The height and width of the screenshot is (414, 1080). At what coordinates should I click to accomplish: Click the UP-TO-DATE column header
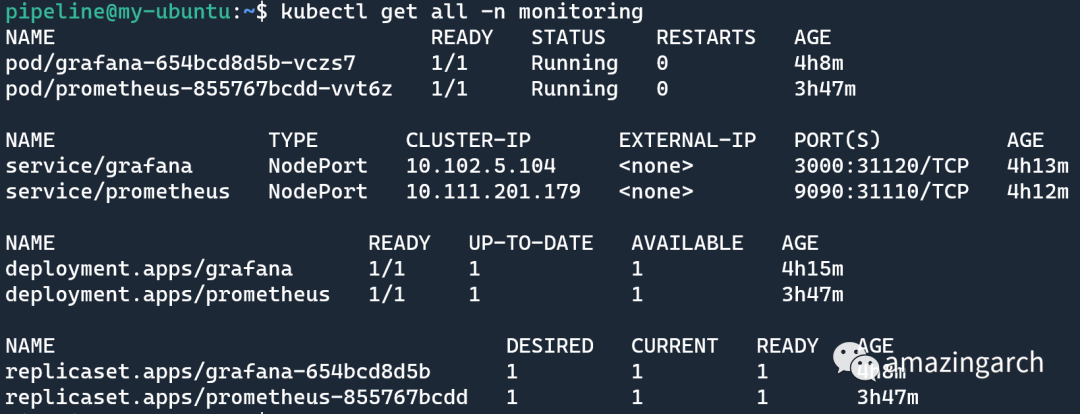click(531, 242)
